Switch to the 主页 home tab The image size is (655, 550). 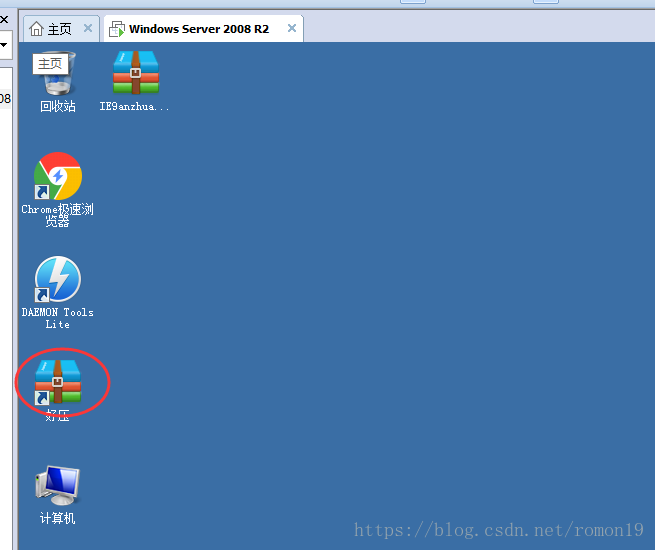click(59, 29)
